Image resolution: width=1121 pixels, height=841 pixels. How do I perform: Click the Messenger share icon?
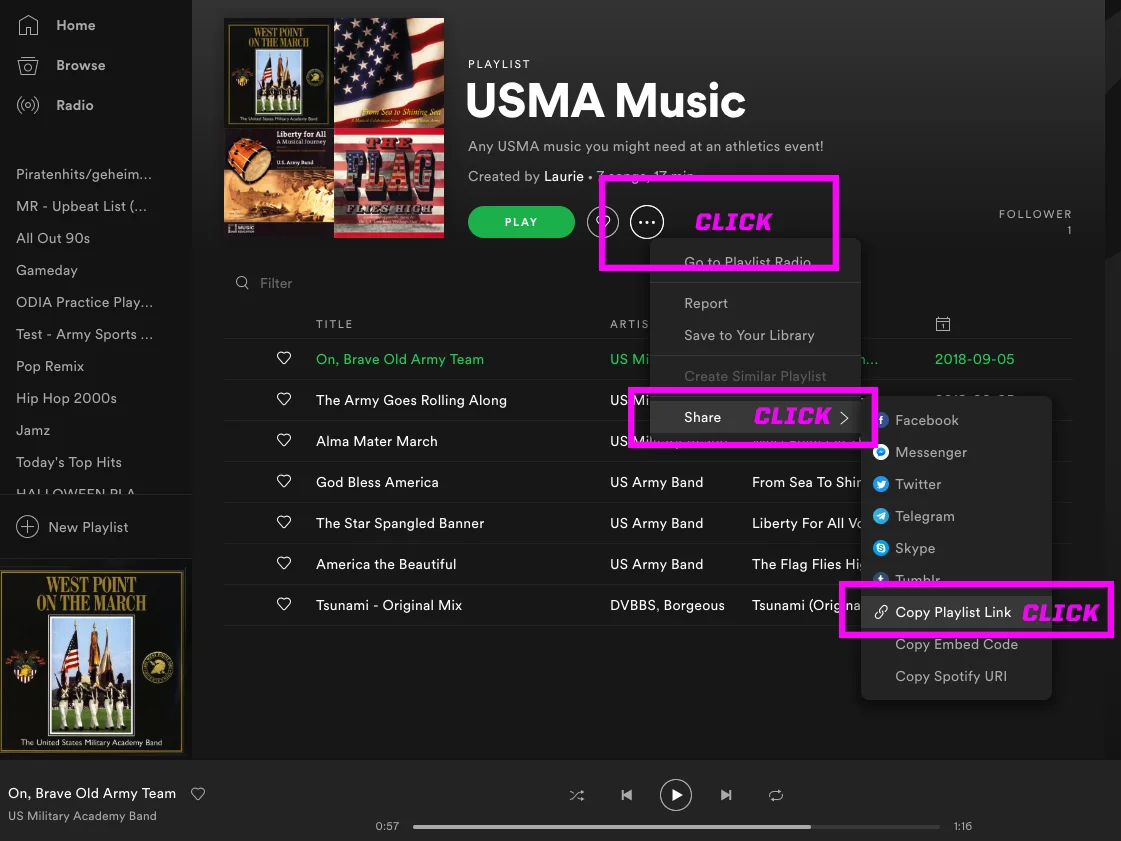click(x=881, y=452)
